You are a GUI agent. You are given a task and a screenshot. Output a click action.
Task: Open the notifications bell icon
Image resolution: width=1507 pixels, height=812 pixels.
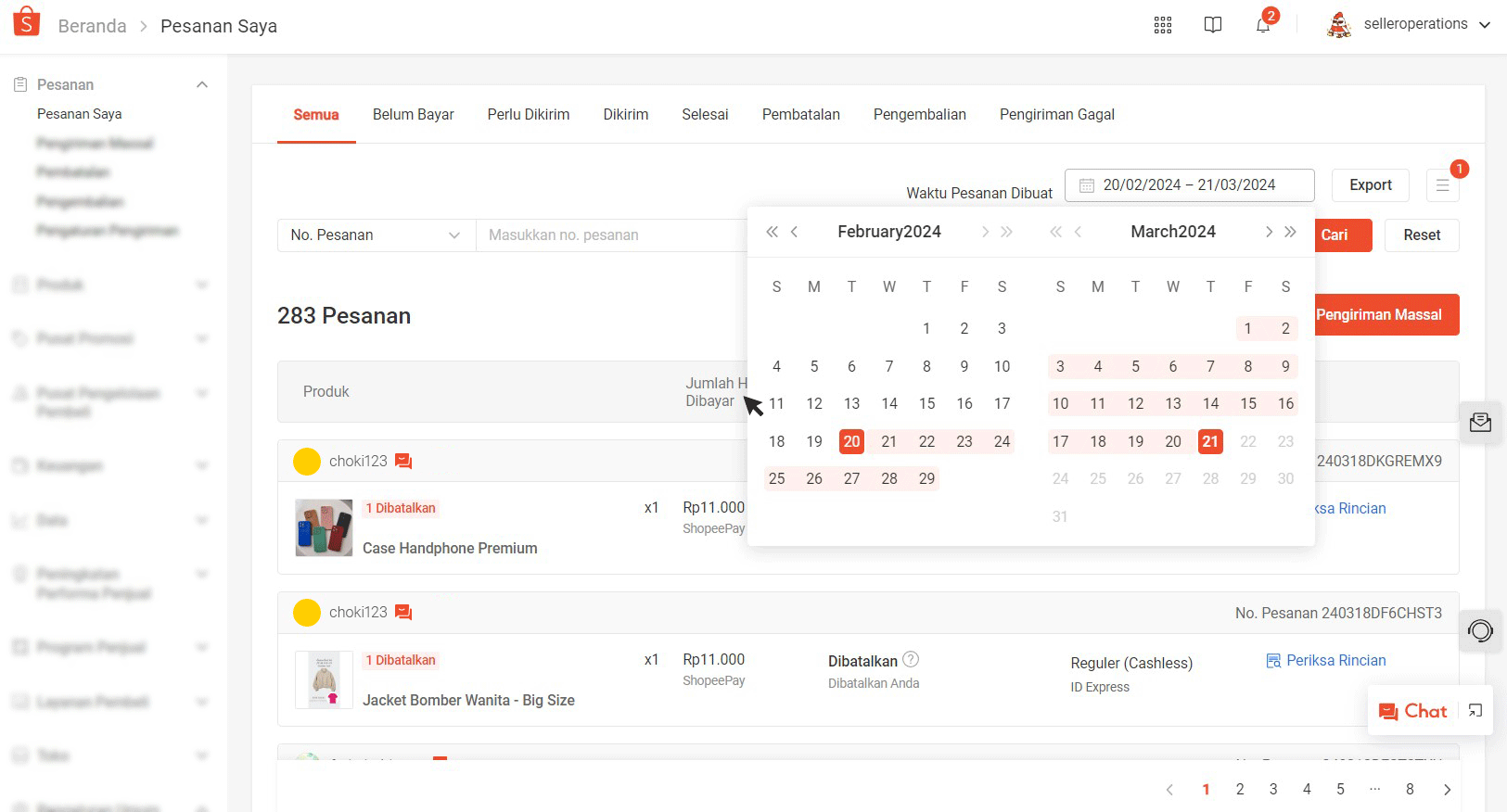(1262, 25)
